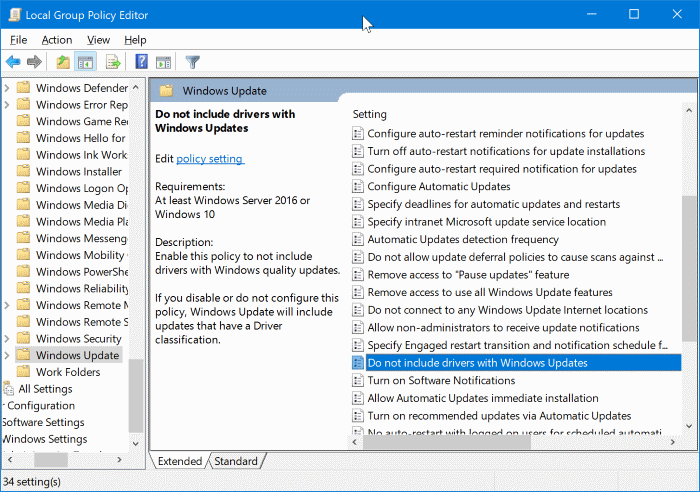Switch to the Standard tab

[x=236, y=461]
